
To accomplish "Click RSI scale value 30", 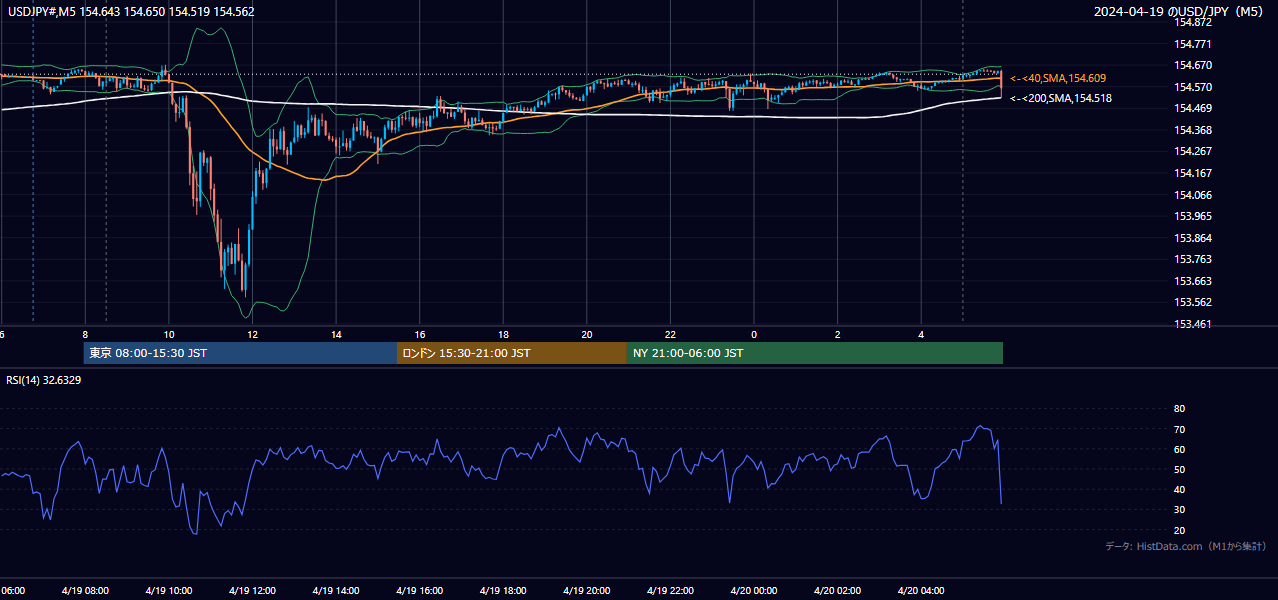I will pyautogui.click(x=1179, y=510).
